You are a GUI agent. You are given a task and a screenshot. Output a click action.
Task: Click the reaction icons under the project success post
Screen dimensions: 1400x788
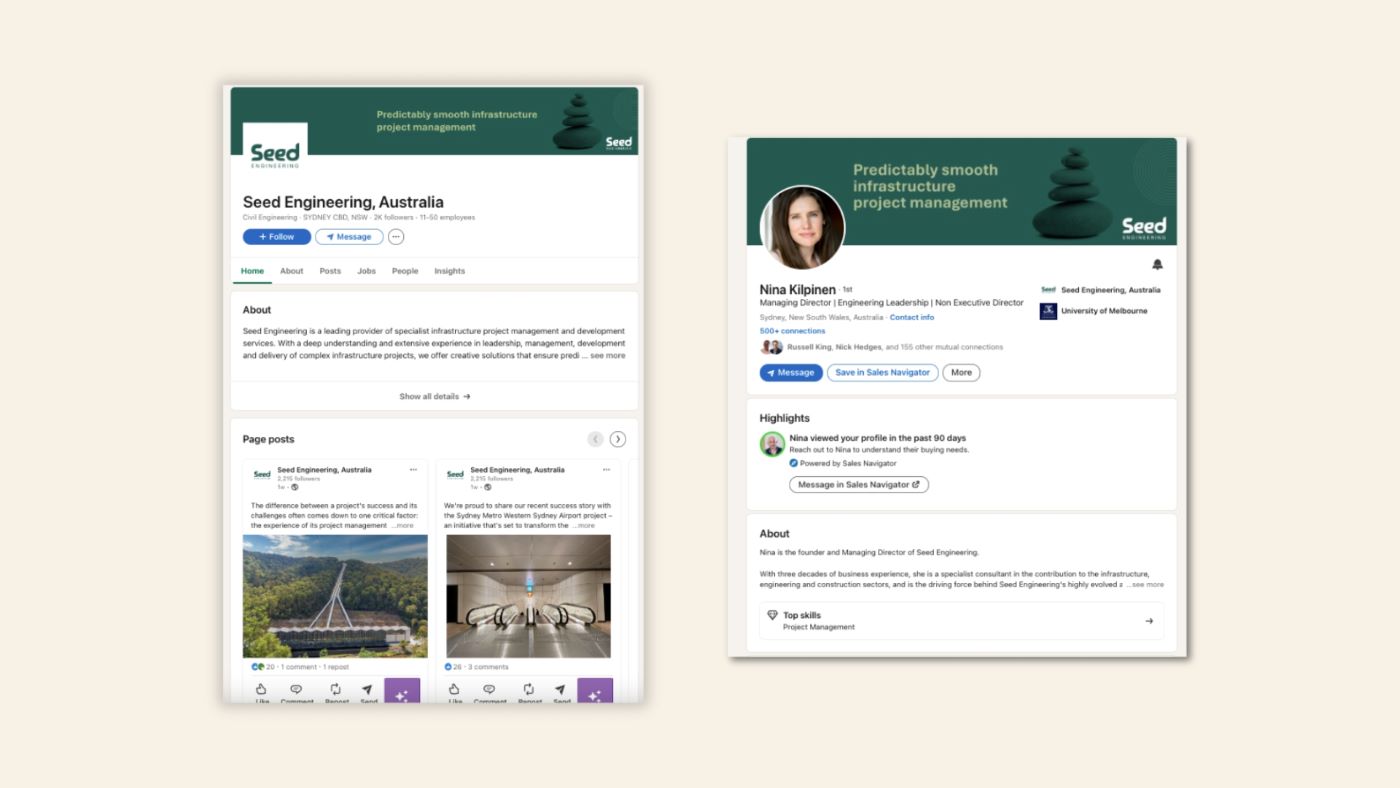[x=258, y=667]
